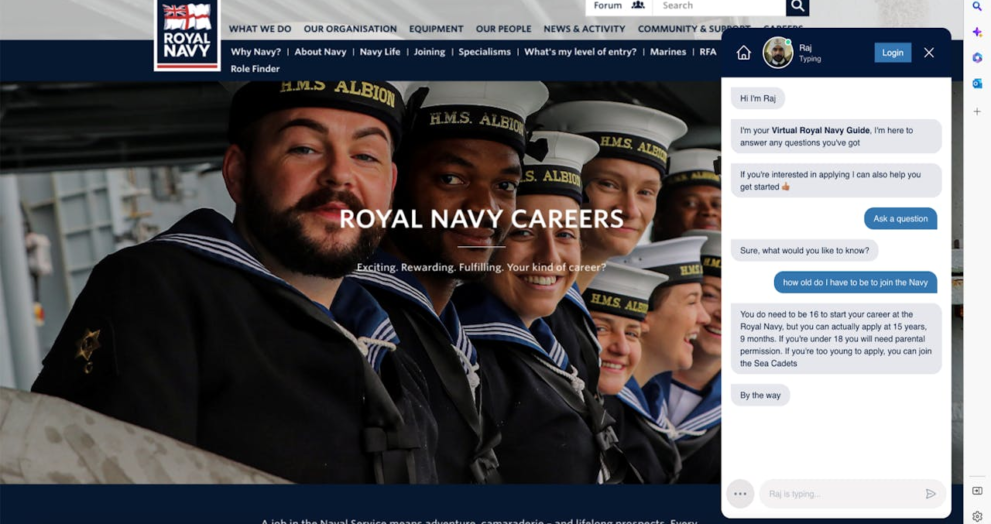Click the chat send arrow icon
Screen dimensions: 991x524
click(930, 494)
